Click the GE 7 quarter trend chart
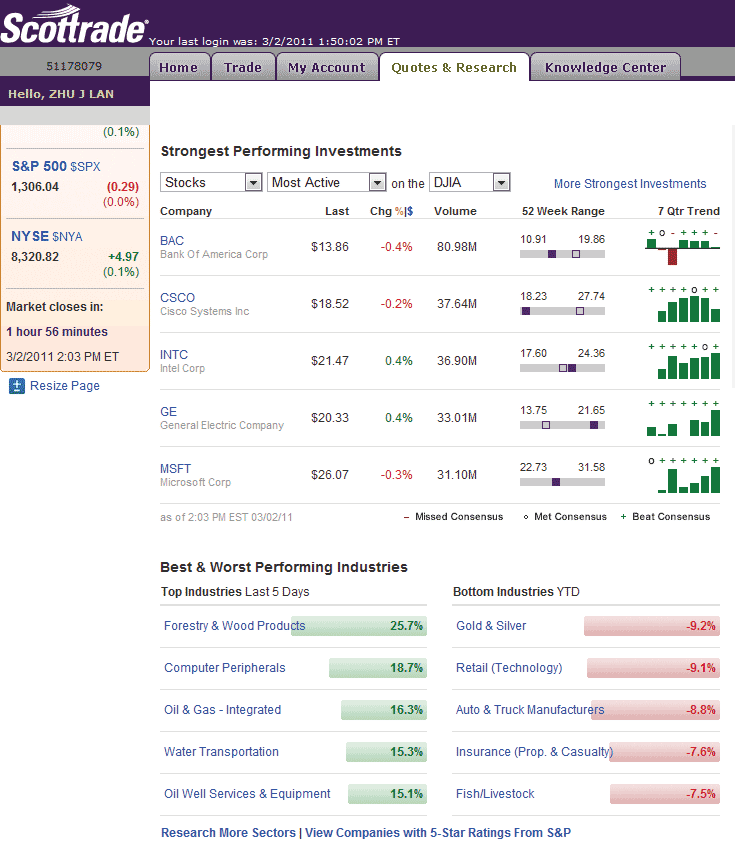 [x=683, y=418]
